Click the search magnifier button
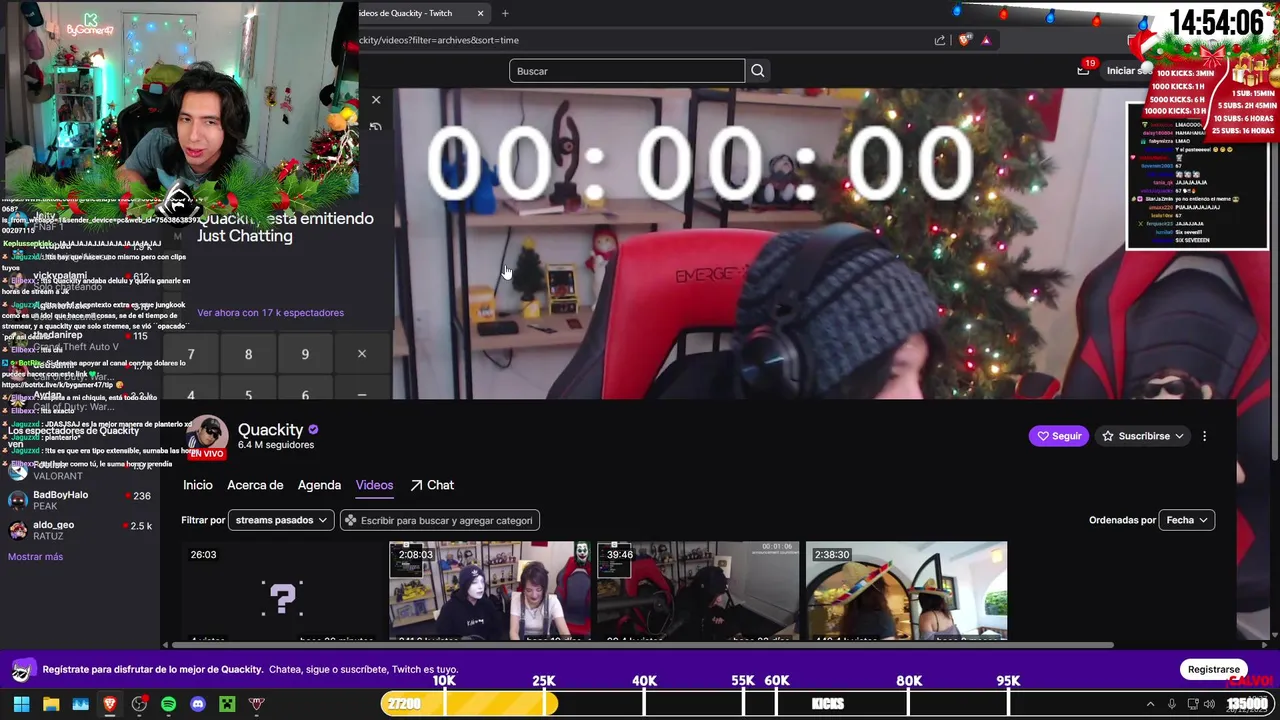 [757, 71]
